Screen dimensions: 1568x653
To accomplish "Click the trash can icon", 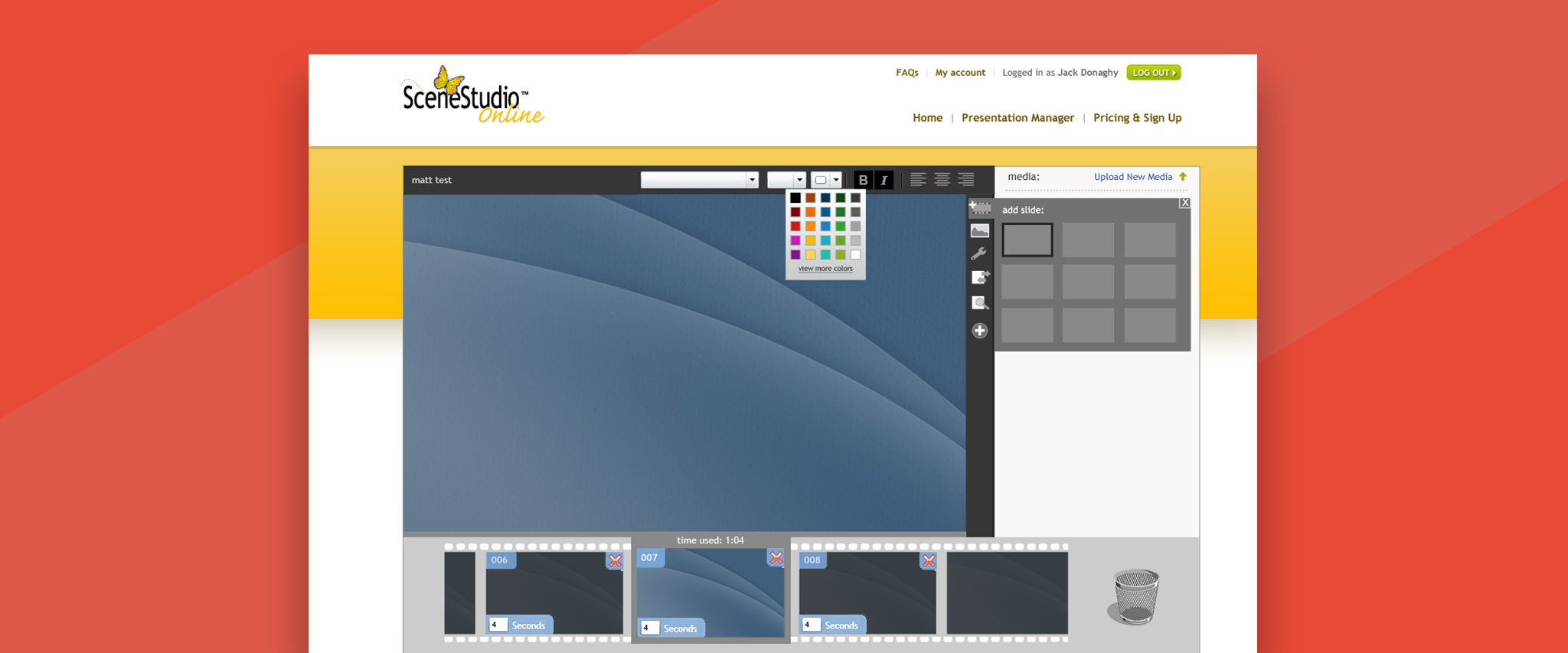I will coord(1135,596).
